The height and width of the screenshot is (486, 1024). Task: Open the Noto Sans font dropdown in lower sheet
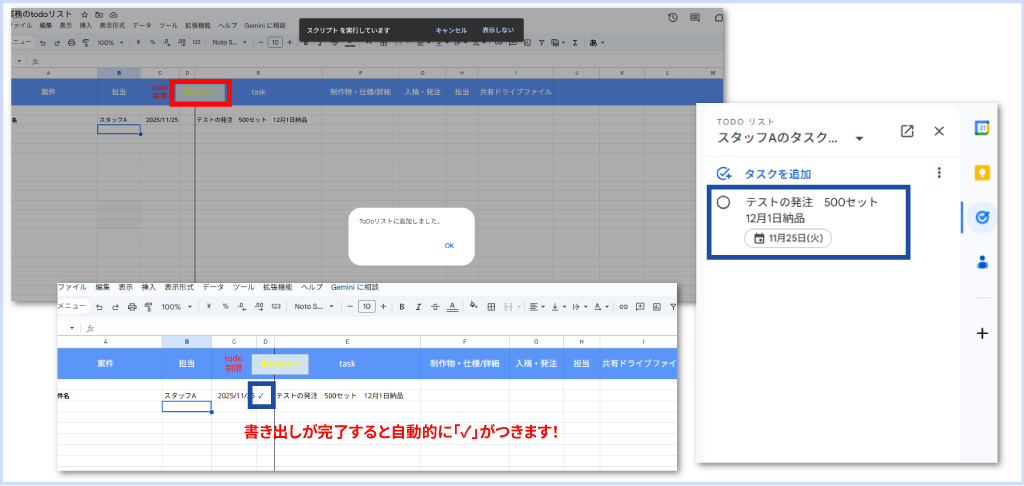[313, 306]
